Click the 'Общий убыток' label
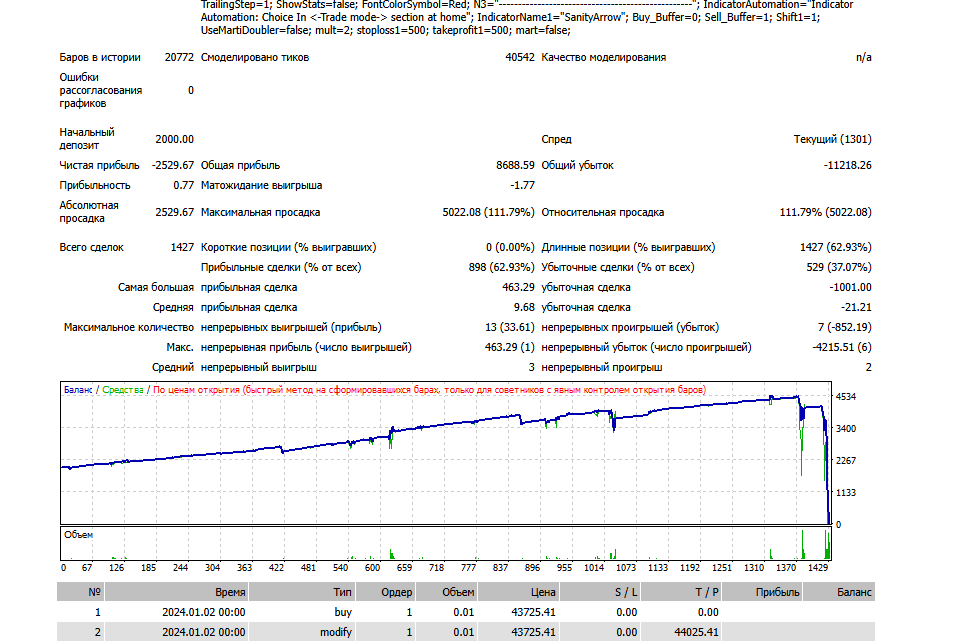 577,165
